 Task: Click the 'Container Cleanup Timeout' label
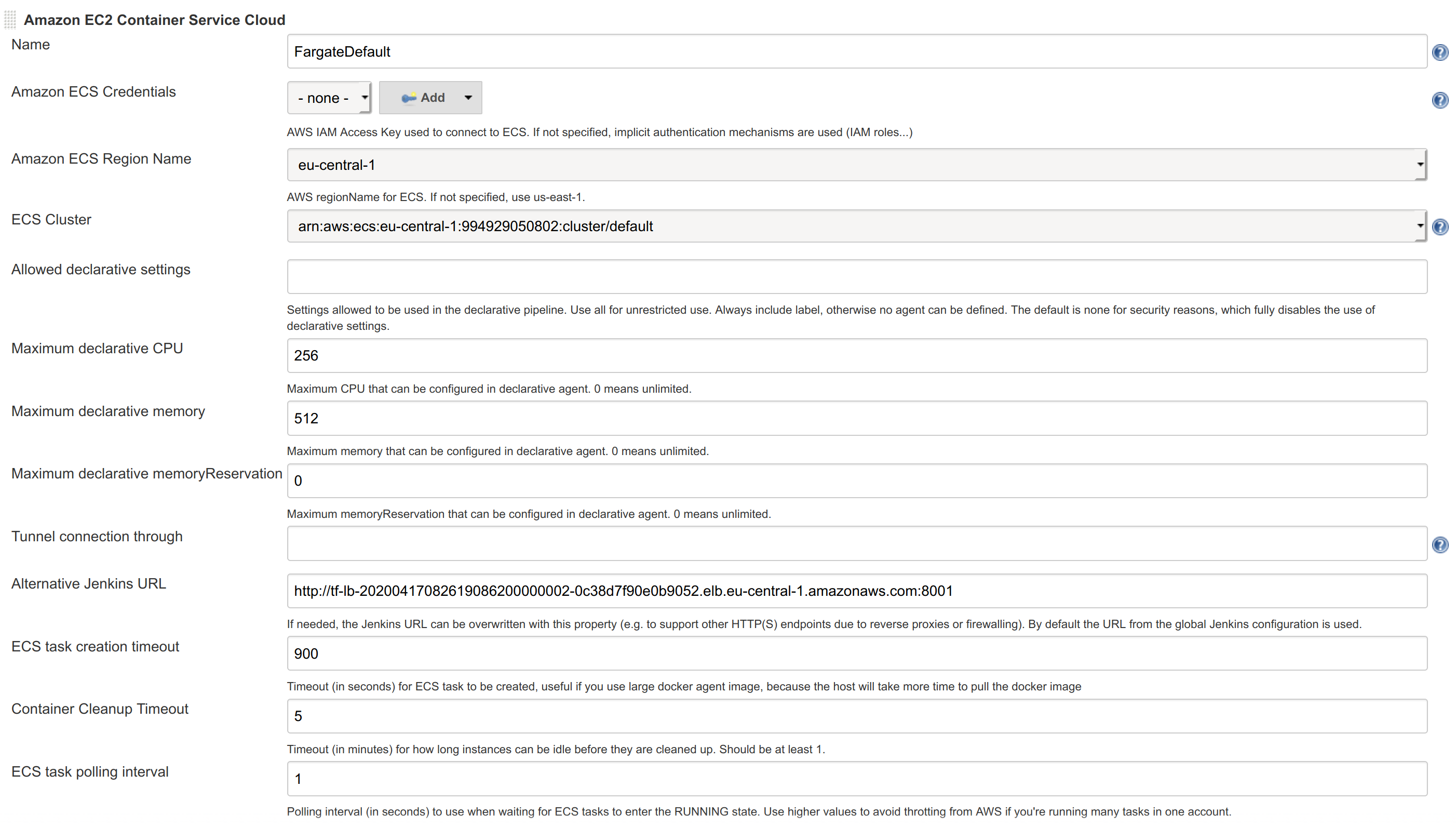tap(100, 709)
